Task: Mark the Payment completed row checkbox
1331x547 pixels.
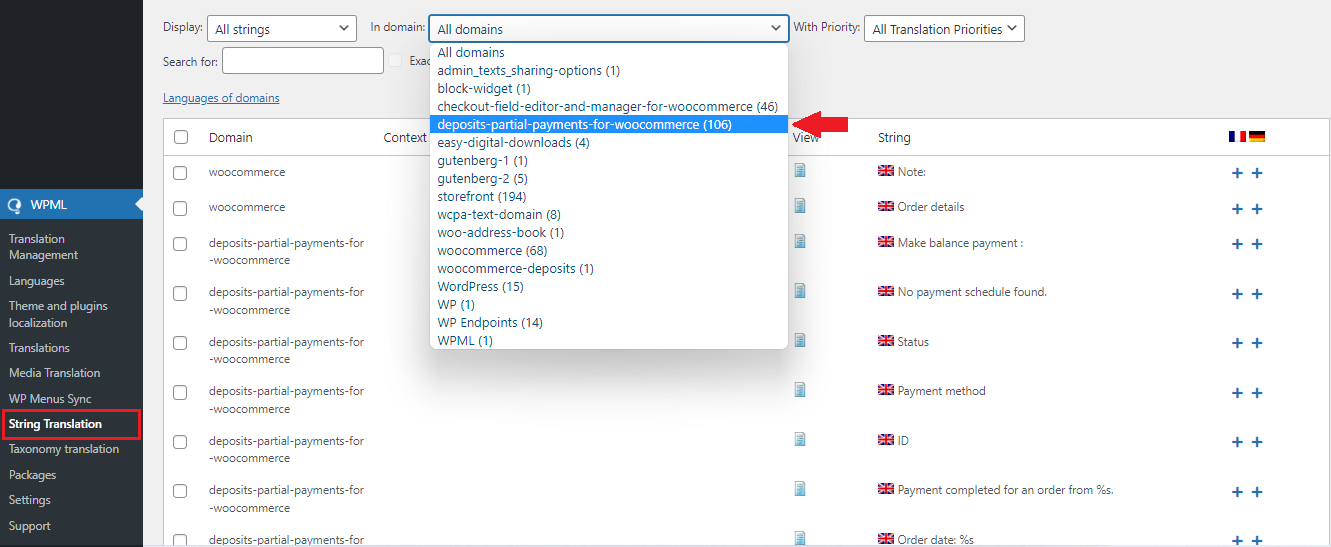Action: pos(180,491)
